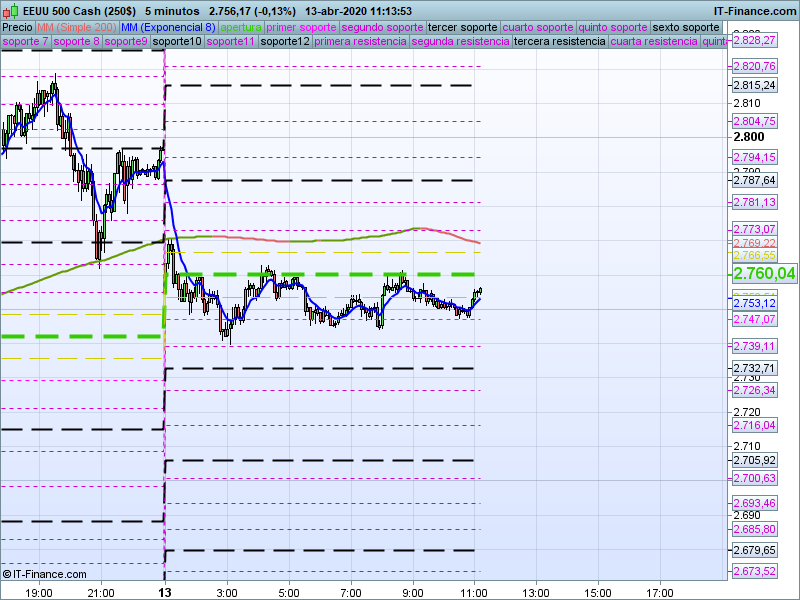
Task: Select the cuarta resistencia label
Action: point(655,42)
